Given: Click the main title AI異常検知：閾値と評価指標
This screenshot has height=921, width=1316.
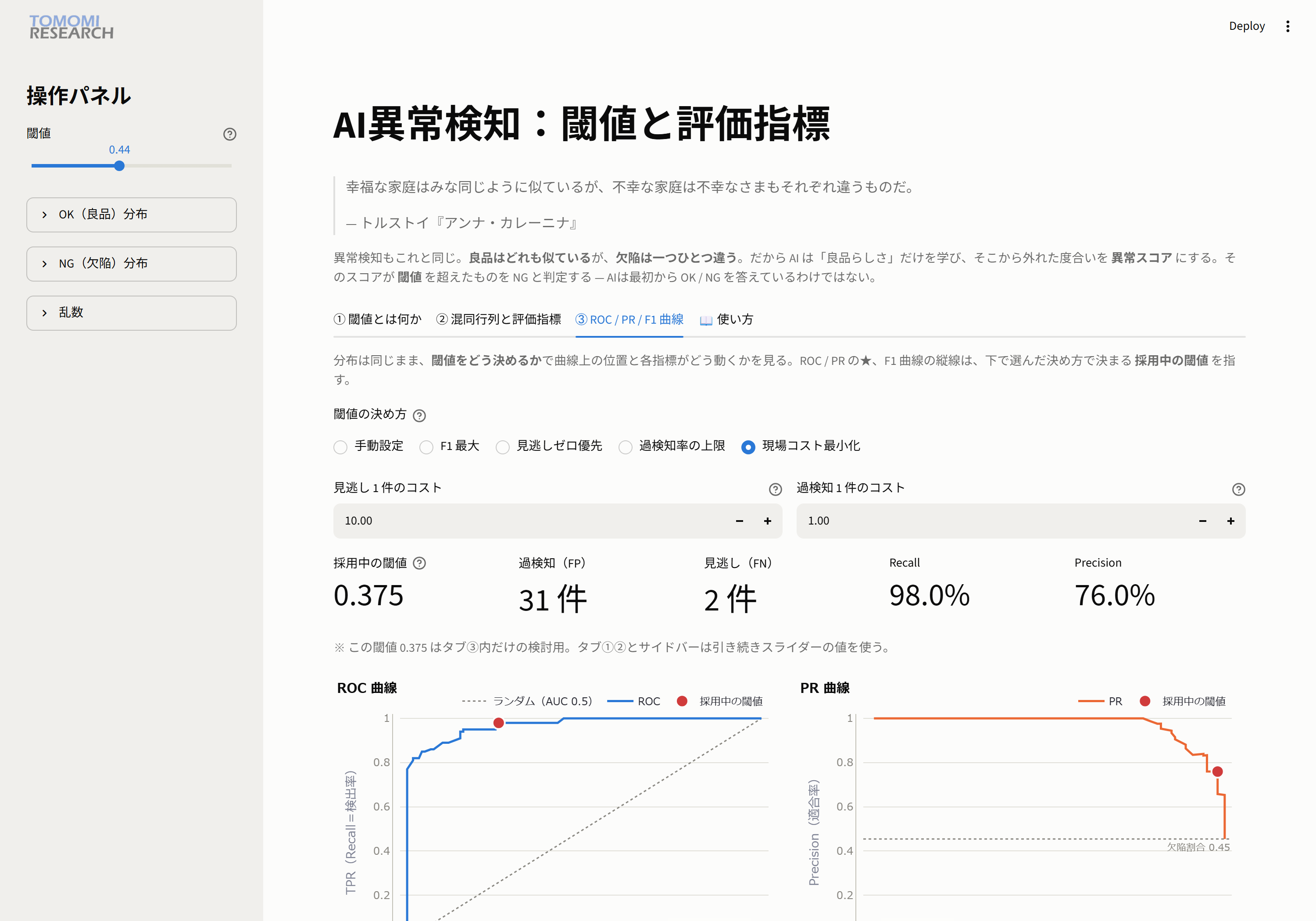Looking at the screenshot, I should click(x=581, y=125).
